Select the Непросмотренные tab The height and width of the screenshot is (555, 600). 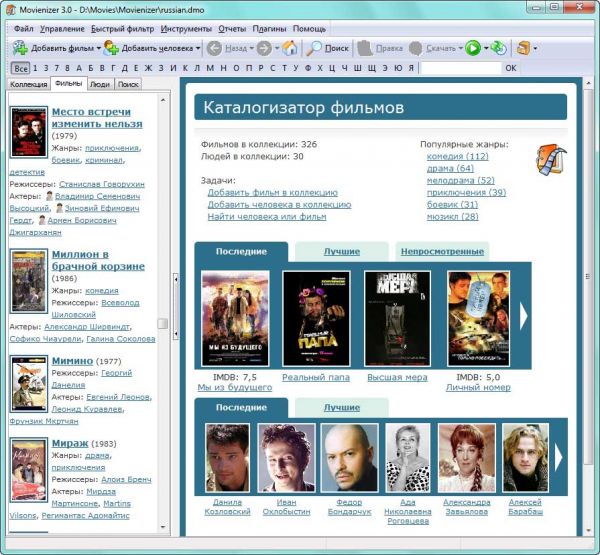tap(442, 251)
